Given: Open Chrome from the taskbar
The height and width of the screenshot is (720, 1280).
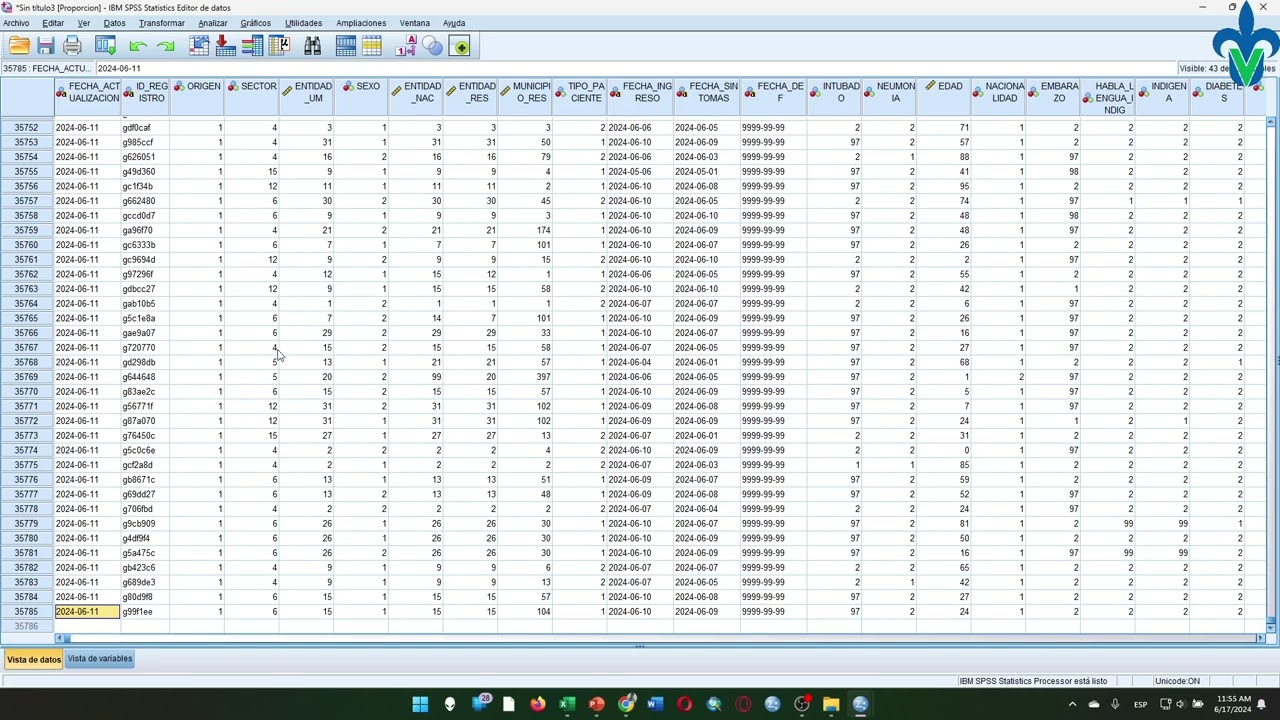Looking at the screenshot, I should [626, 704].
